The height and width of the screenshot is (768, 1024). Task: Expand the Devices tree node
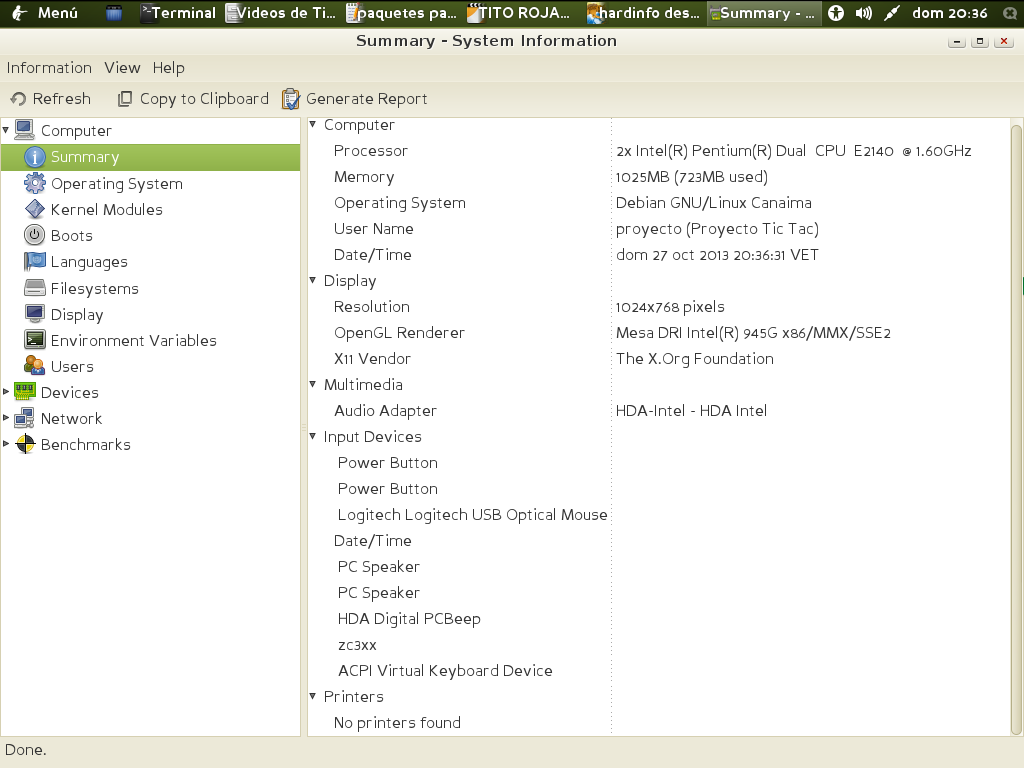(7, 392)
